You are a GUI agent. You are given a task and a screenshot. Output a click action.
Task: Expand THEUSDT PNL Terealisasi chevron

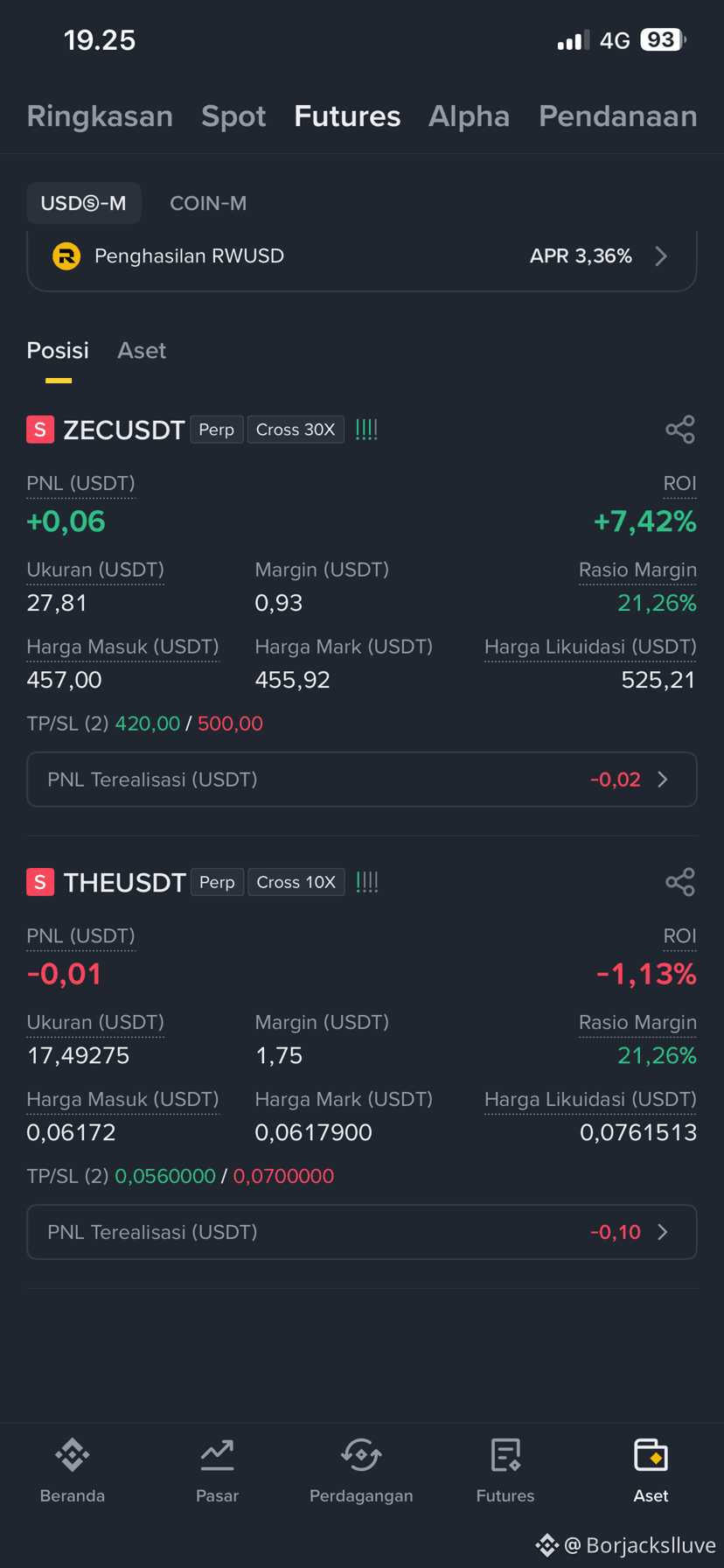[x=663, y=1232]
